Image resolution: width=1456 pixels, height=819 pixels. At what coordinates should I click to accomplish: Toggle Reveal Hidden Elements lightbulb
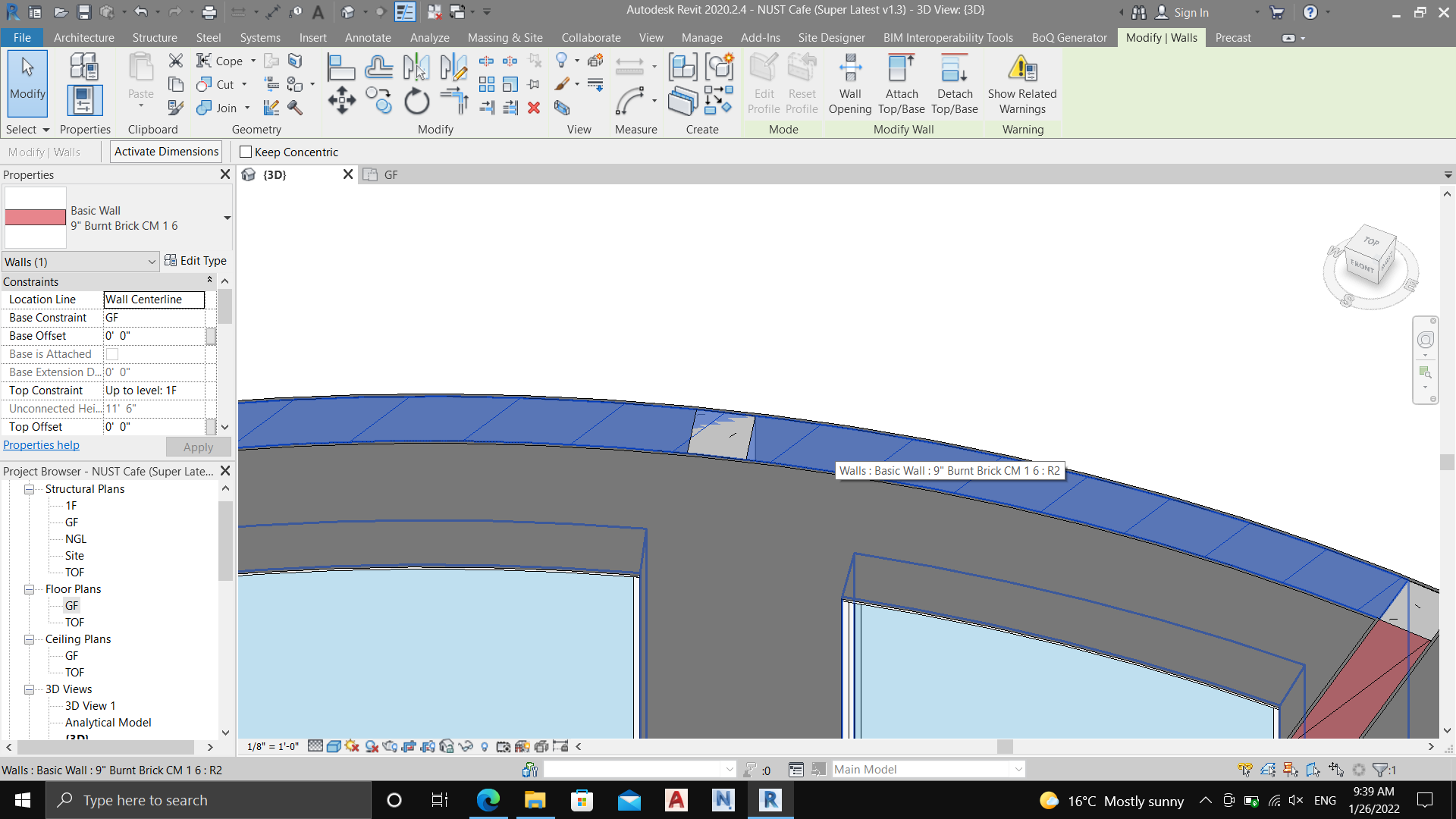485,746
